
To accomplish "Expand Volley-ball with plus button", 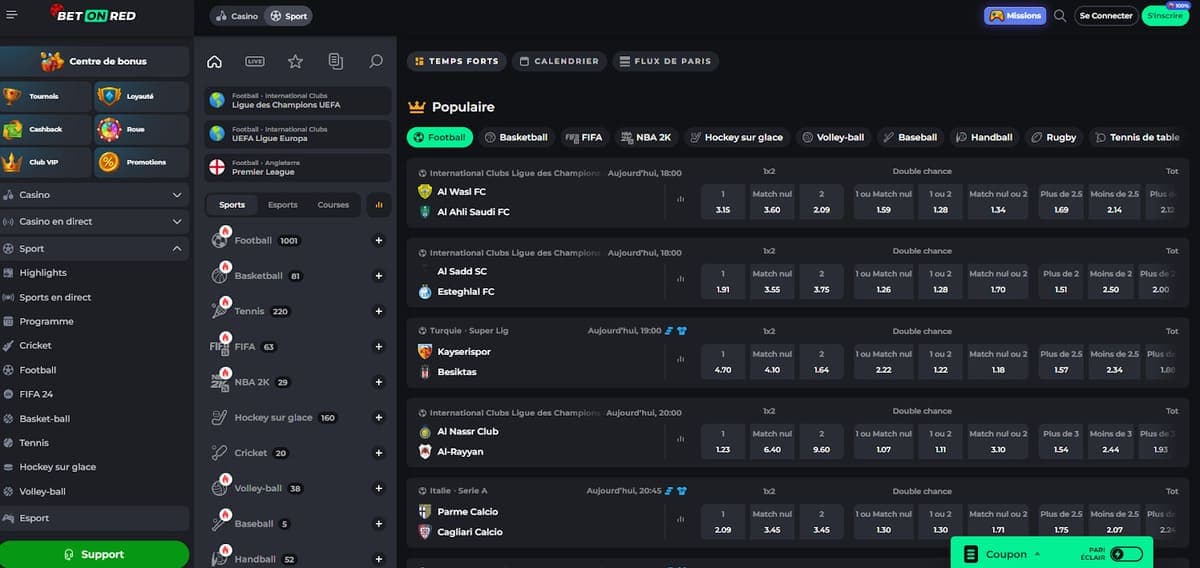I will click(379, 489).
